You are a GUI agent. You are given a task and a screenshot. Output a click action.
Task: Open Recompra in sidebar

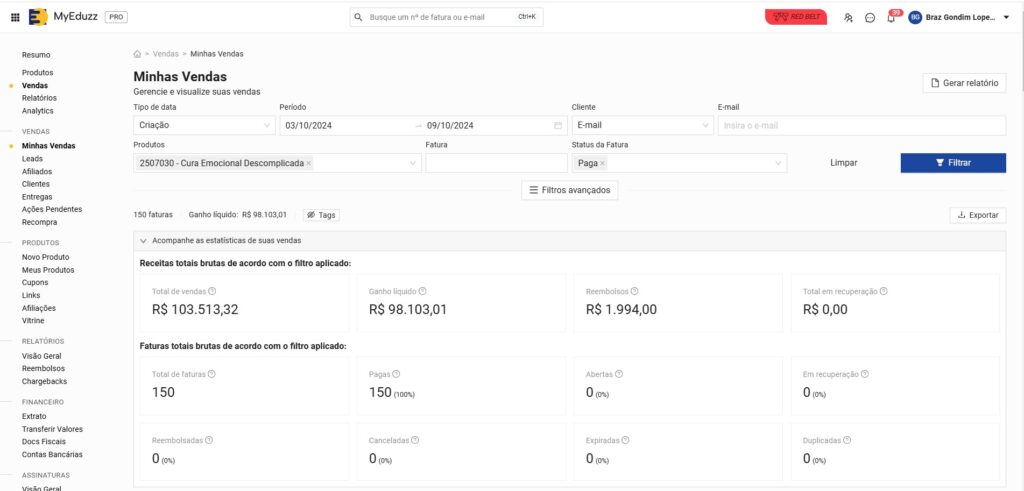pos(39,222)
